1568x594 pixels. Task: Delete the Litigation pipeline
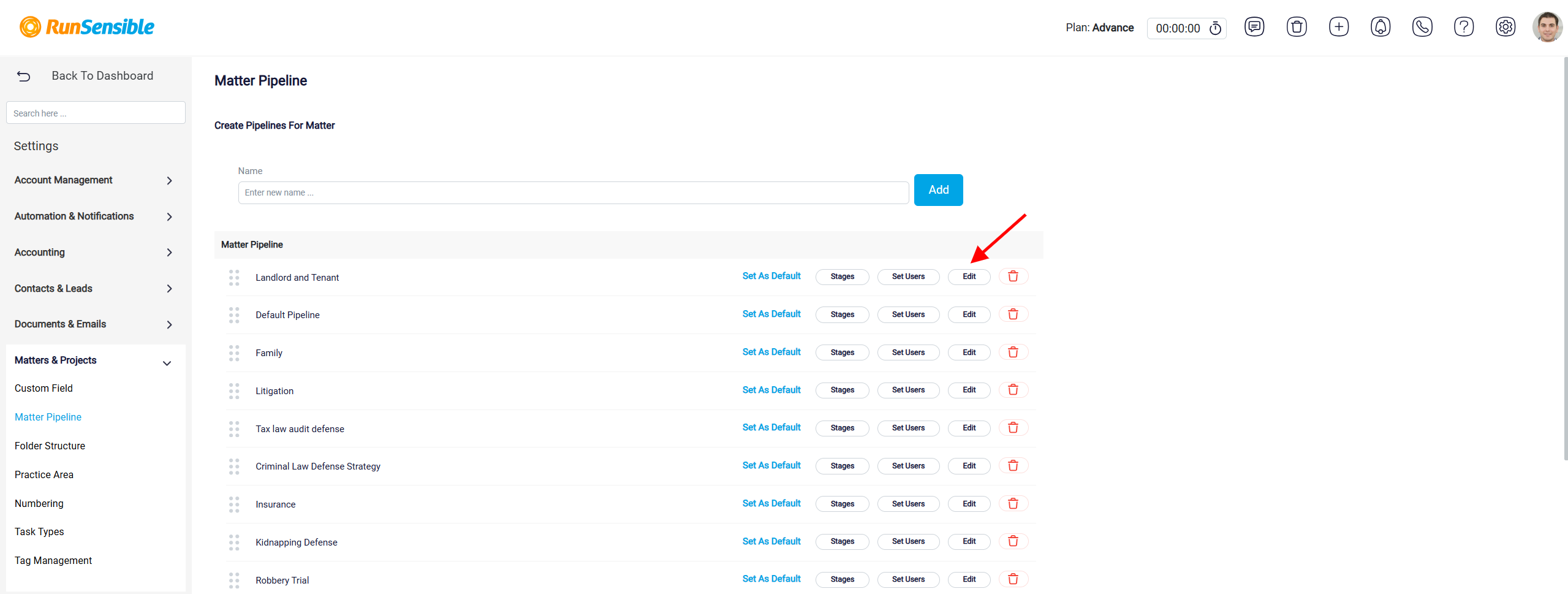click(x=1013, y=390)
